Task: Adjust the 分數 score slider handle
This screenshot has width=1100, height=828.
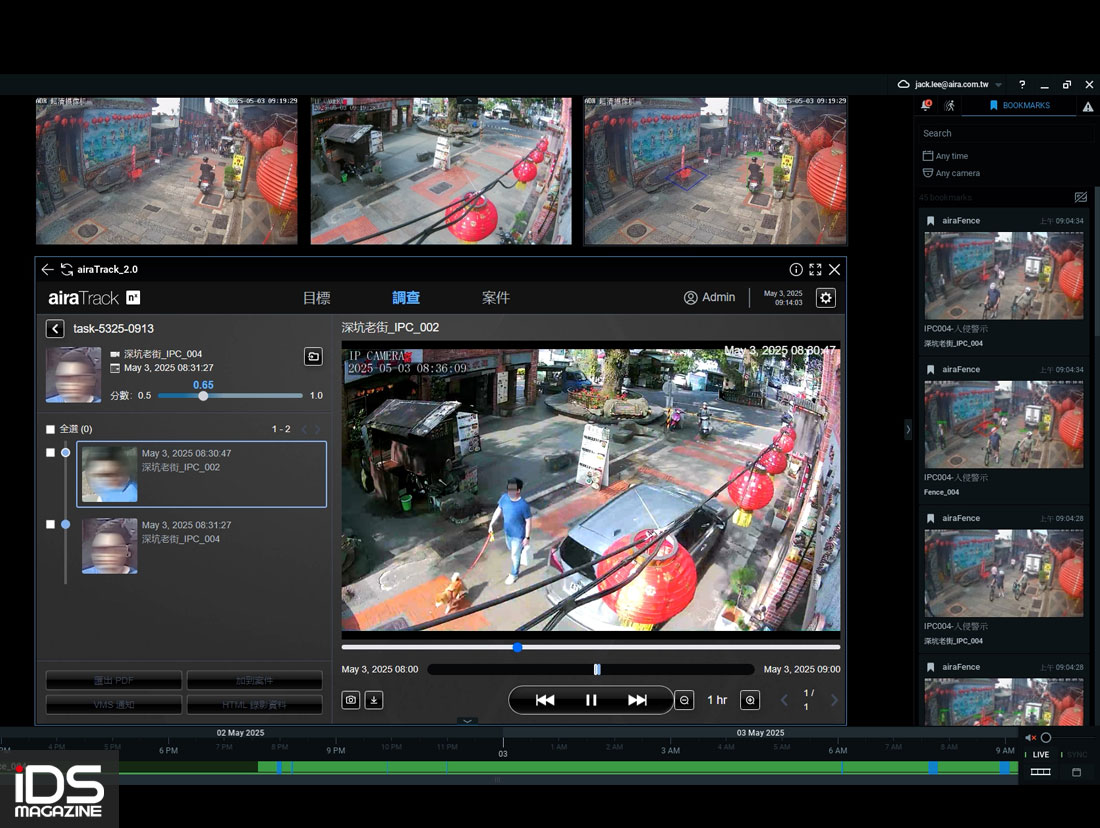Action: [203, 396]
